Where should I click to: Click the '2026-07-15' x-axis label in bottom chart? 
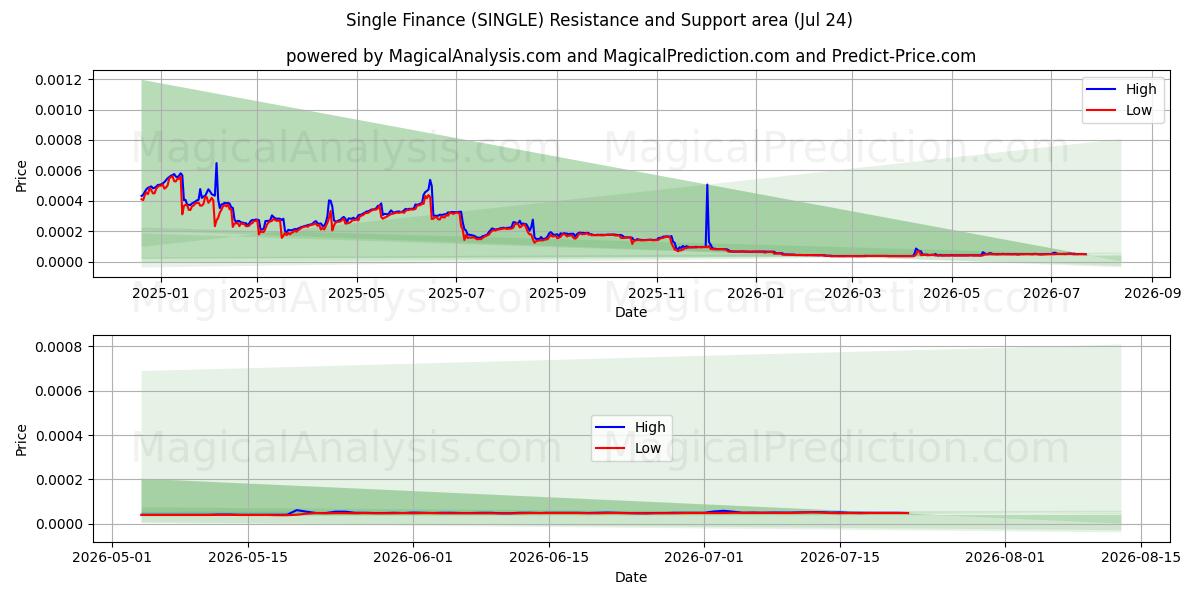(840, 559)
